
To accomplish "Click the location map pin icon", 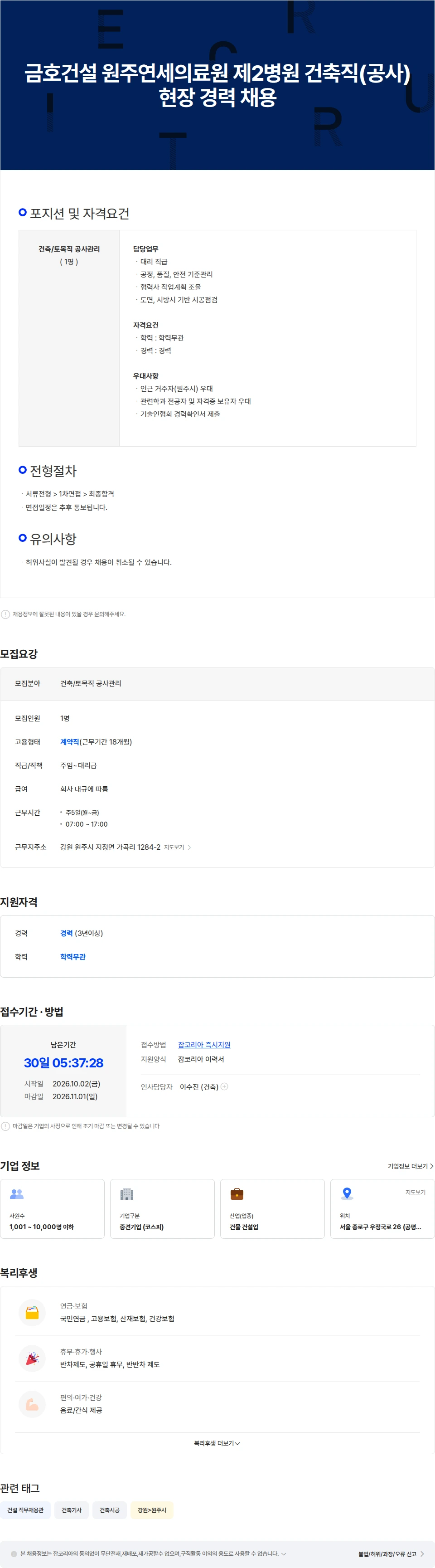I will [347, 1194].
